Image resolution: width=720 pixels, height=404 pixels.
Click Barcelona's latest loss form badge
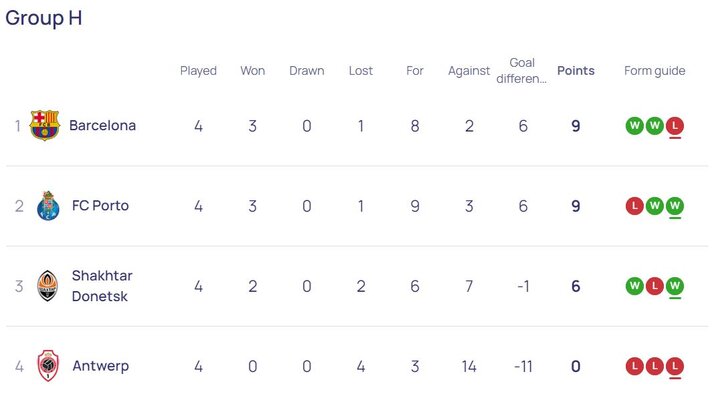[x=675, y=126]
